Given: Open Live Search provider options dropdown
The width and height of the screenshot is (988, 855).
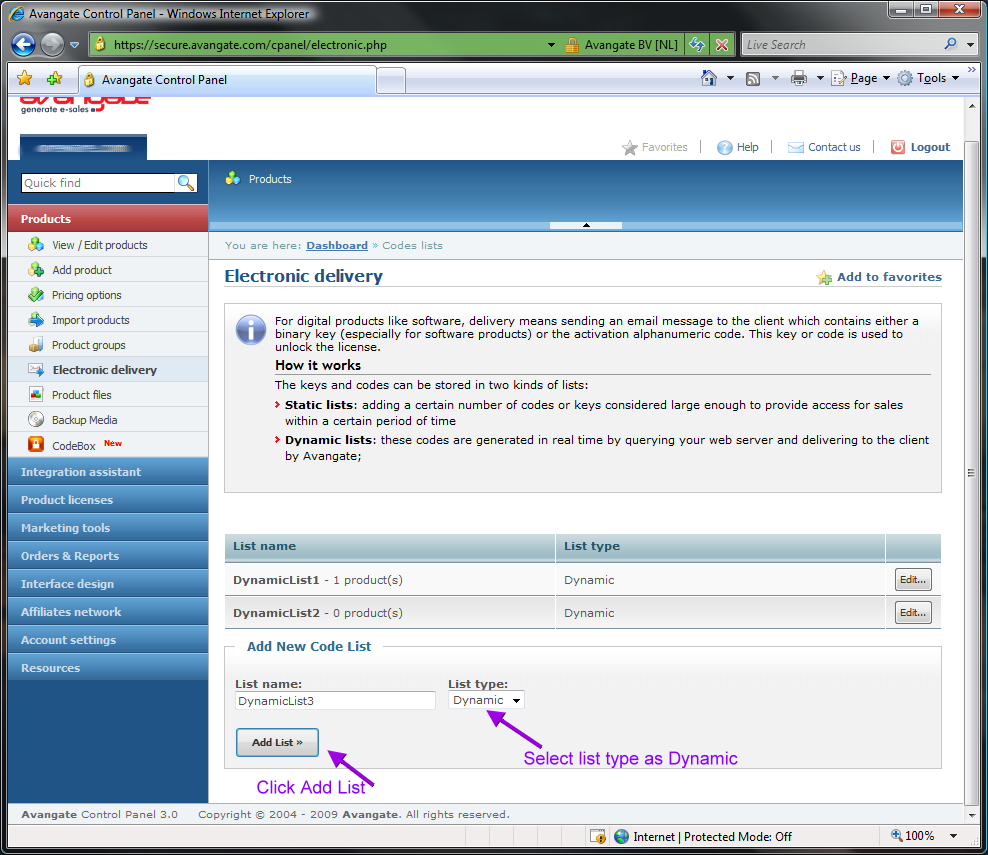Looking at the screenshot, I should pyautogui.click(x=971, y=45).
